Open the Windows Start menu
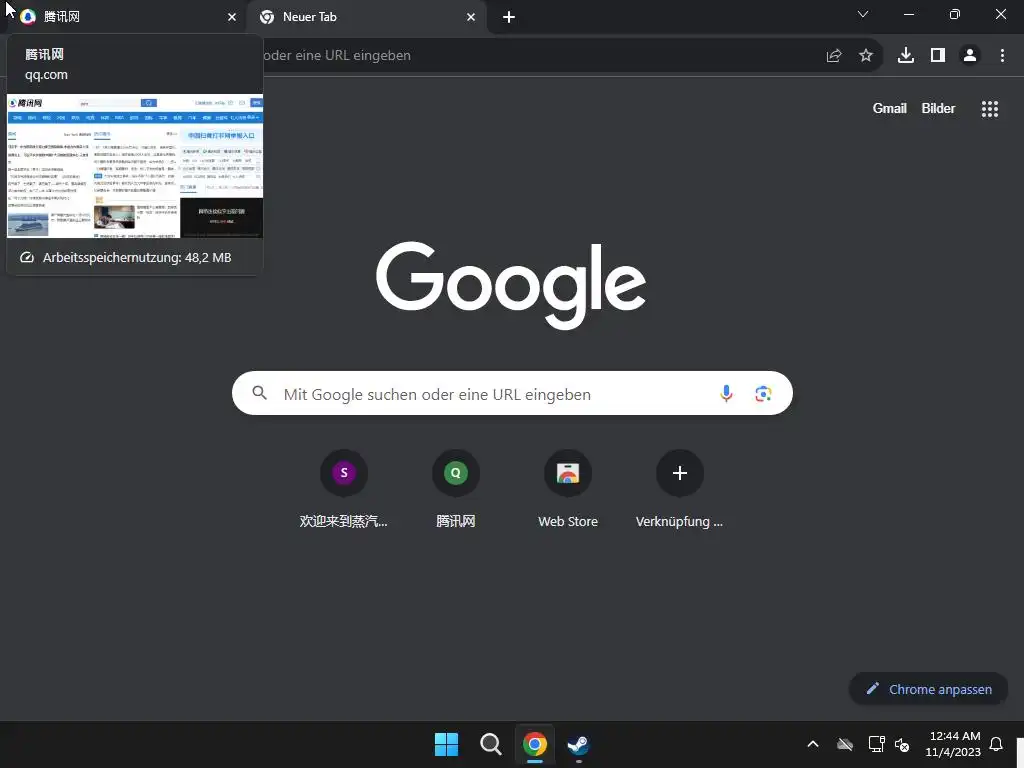Image resolution: width=1024 pixels, height=768 pixels. coord(446,744)
